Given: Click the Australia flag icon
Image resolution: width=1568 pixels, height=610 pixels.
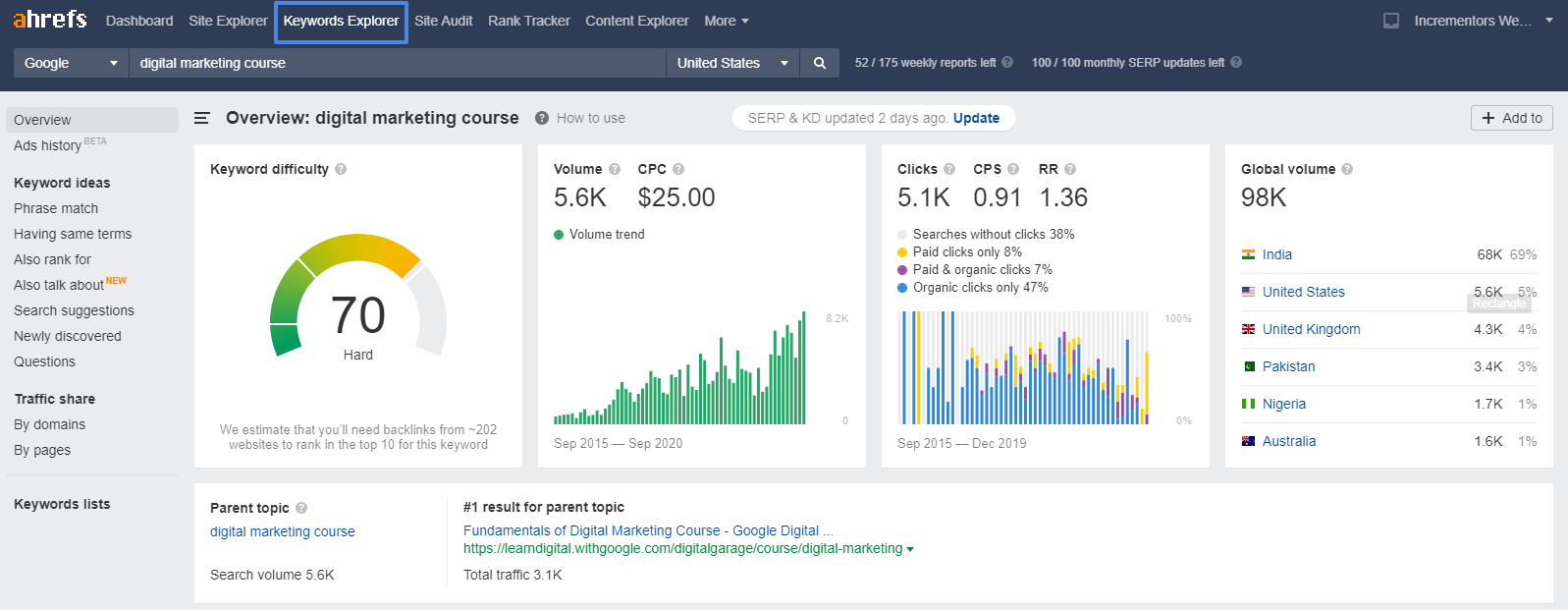Looking at the screenshot, I should click(x=1248, y=441).
